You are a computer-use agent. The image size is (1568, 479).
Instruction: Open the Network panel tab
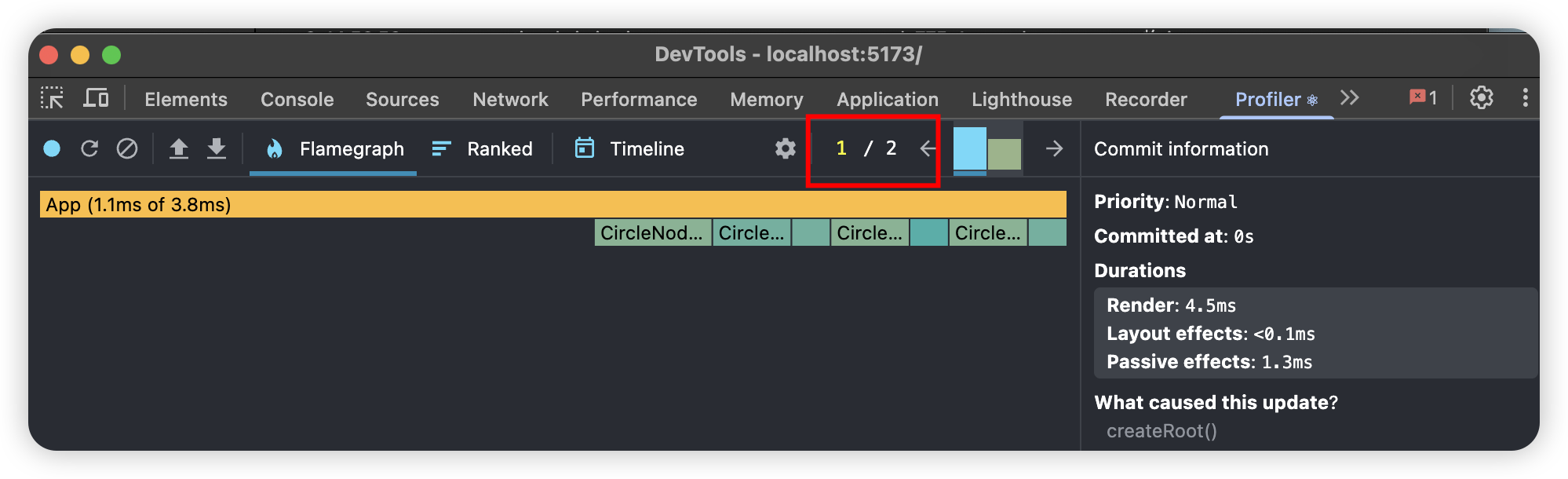(510, 100)
